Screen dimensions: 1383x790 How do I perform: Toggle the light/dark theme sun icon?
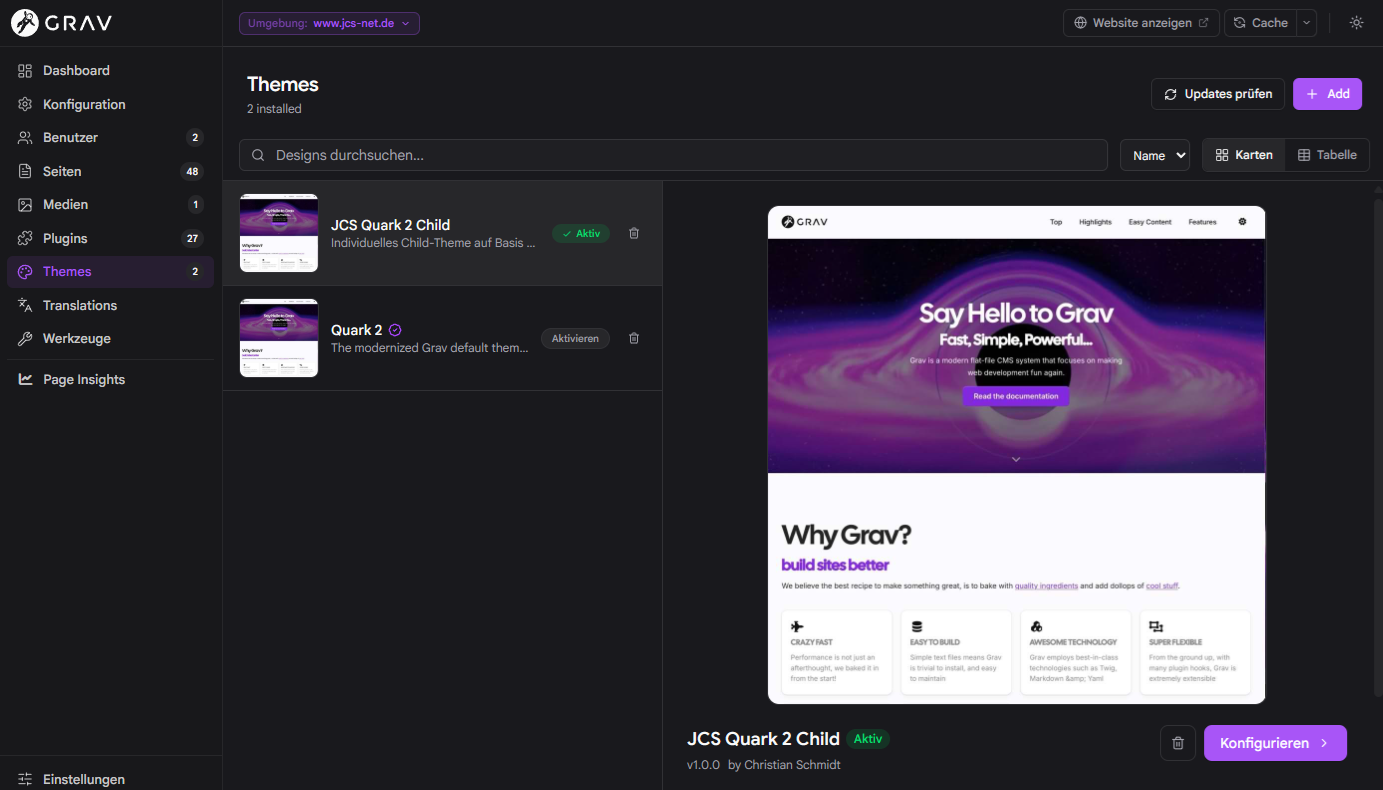click(1356, 23)
